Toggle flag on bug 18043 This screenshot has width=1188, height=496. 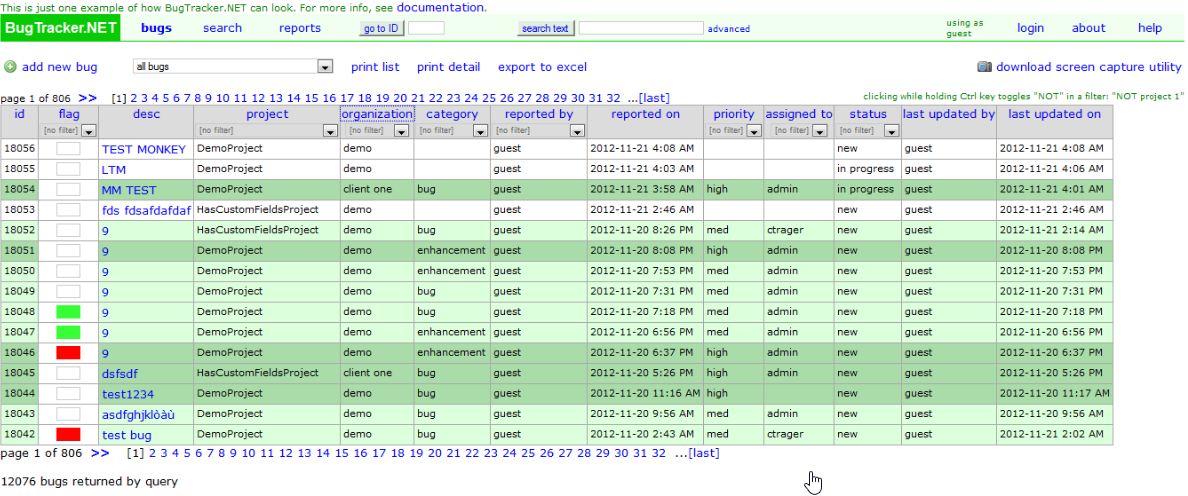point(68,413)
